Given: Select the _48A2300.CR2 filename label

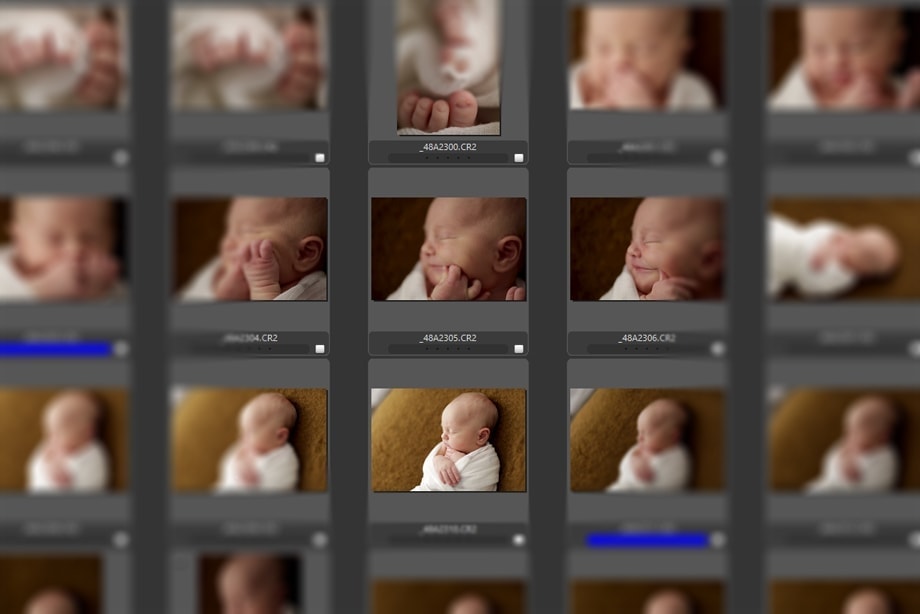Looking at the screenshot, I should 448,147.
